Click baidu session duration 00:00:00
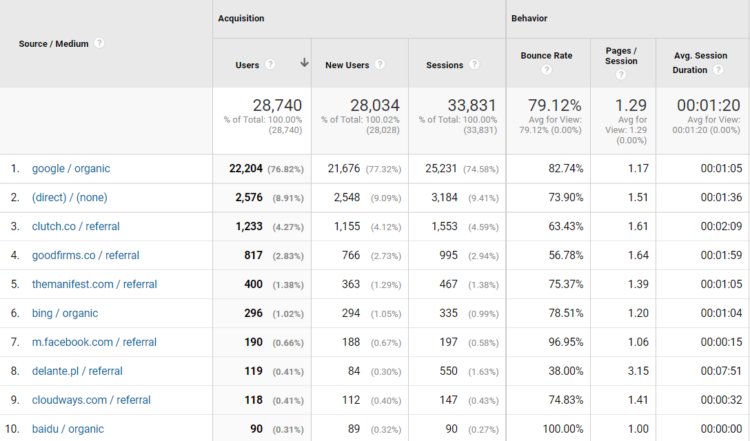This screenshot has width=750, height=441. [x=721, y=429]
